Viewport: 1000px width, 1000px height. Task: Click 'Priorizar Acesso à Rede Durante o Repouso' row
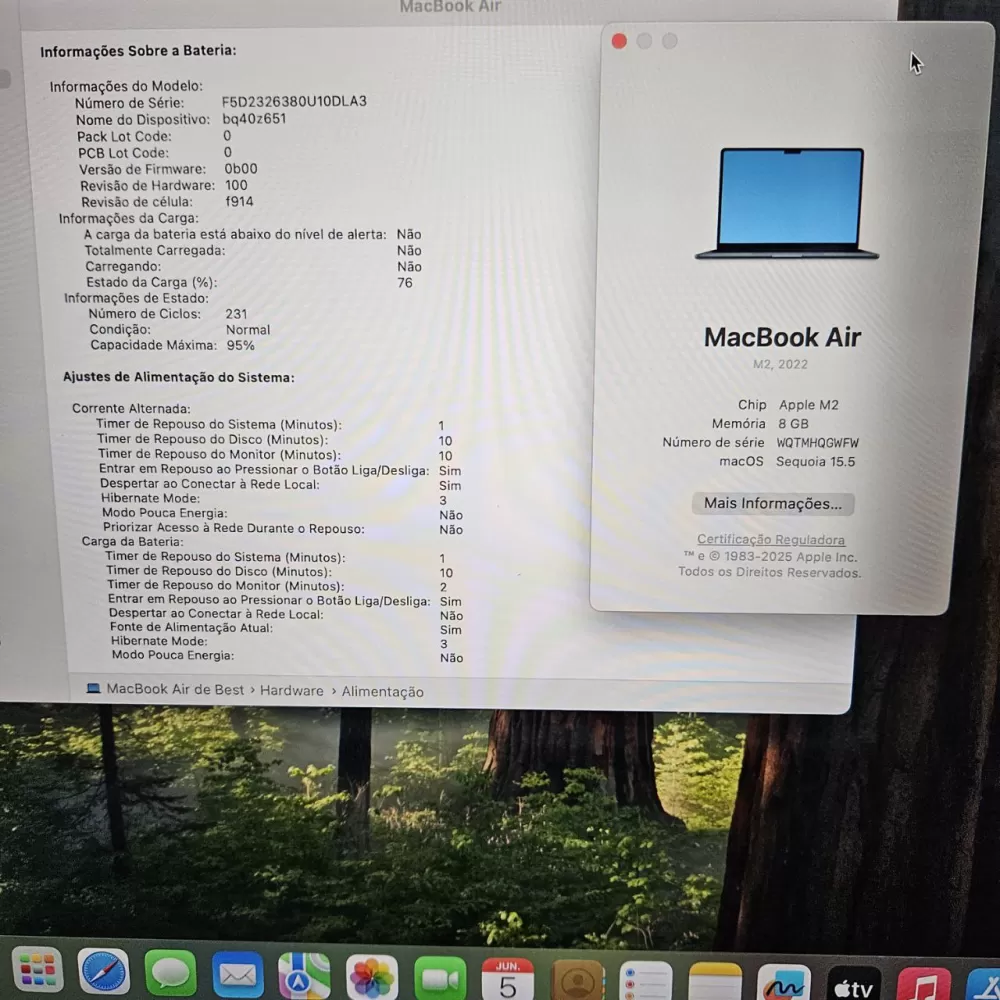click(283, 529)
